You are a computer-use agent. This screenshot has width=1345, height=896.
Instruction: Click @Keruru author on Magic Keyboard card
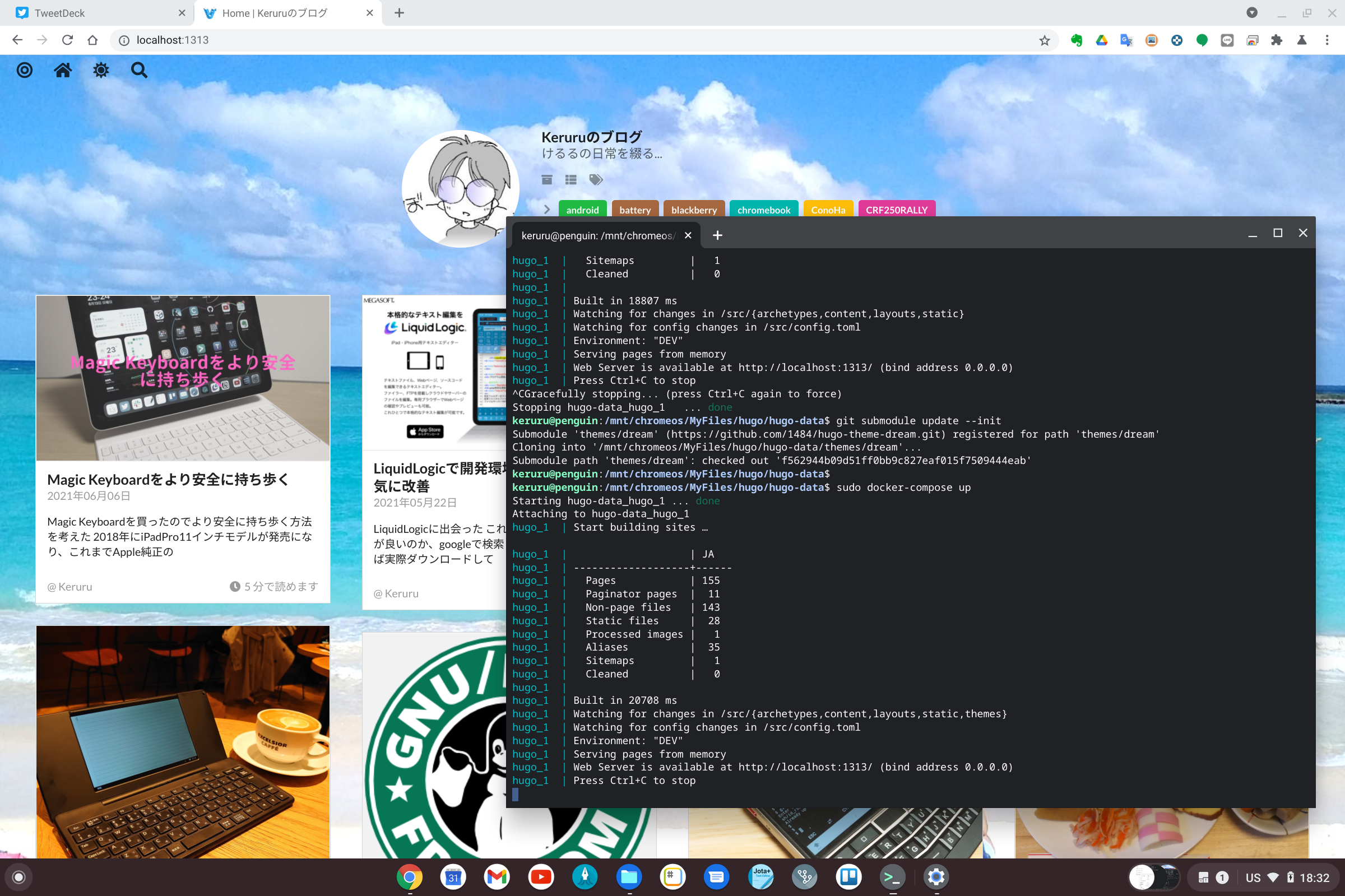coord(69,586)
